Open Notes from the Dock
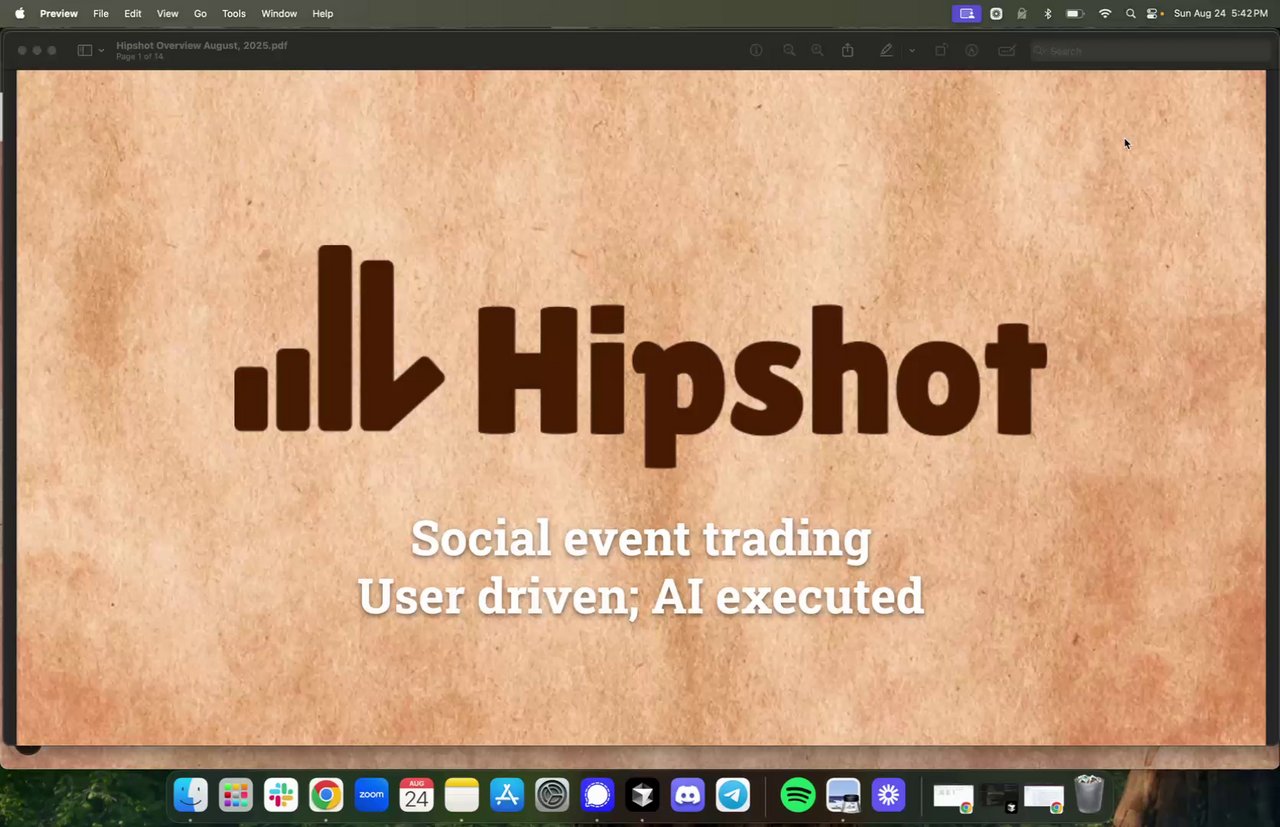 (x=462, y=795)
